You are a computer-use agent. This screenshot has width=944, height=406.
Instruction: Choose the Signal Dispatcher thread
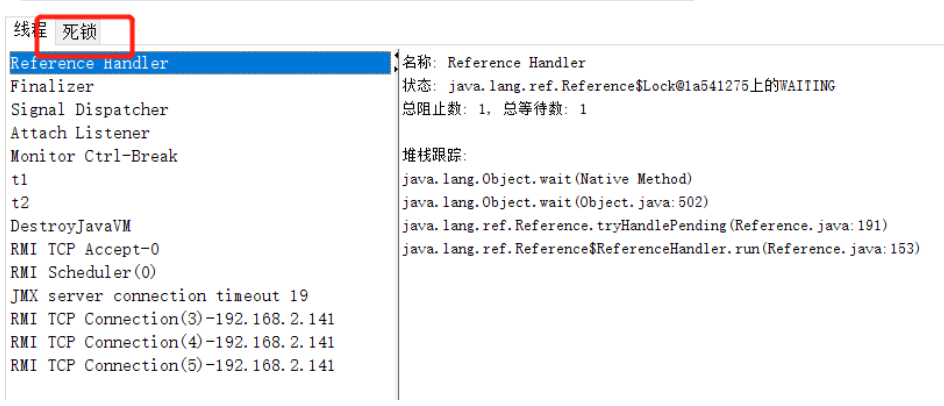200,110
